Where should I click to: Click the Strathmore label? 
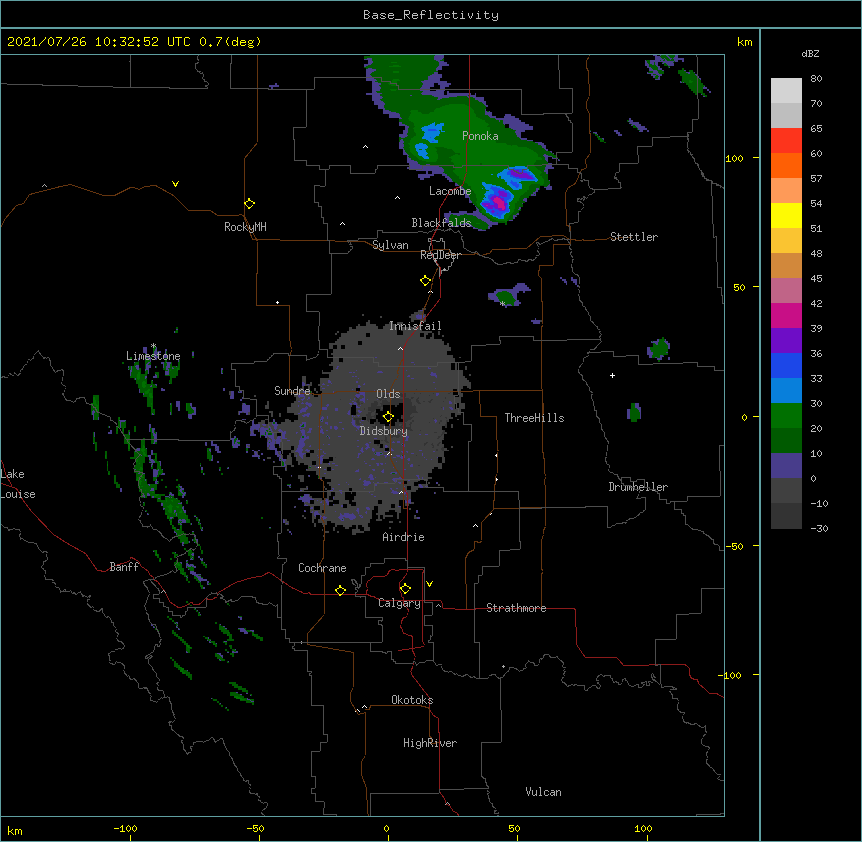pos(516,608)
